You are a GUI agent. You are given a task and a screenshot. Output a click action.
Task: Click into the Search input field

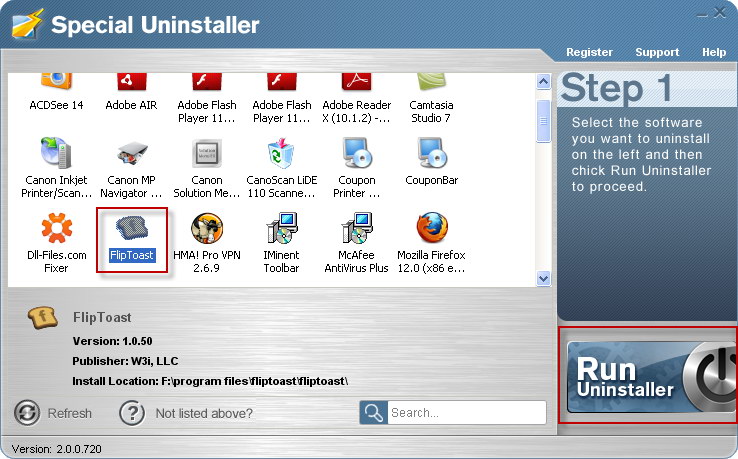click(467, 413)
